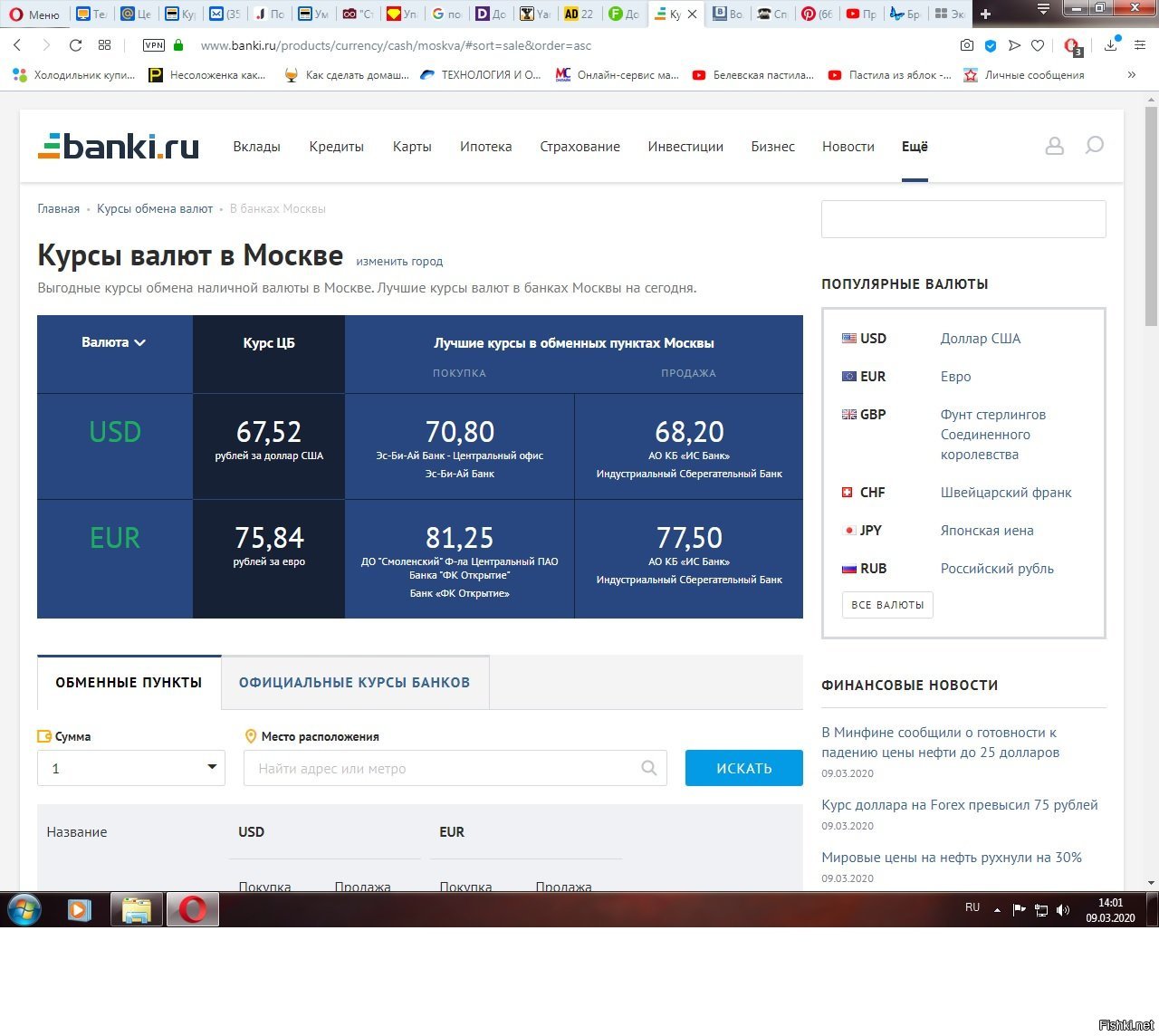Click the 70,80 USD purchase rate

pos(459,432)
